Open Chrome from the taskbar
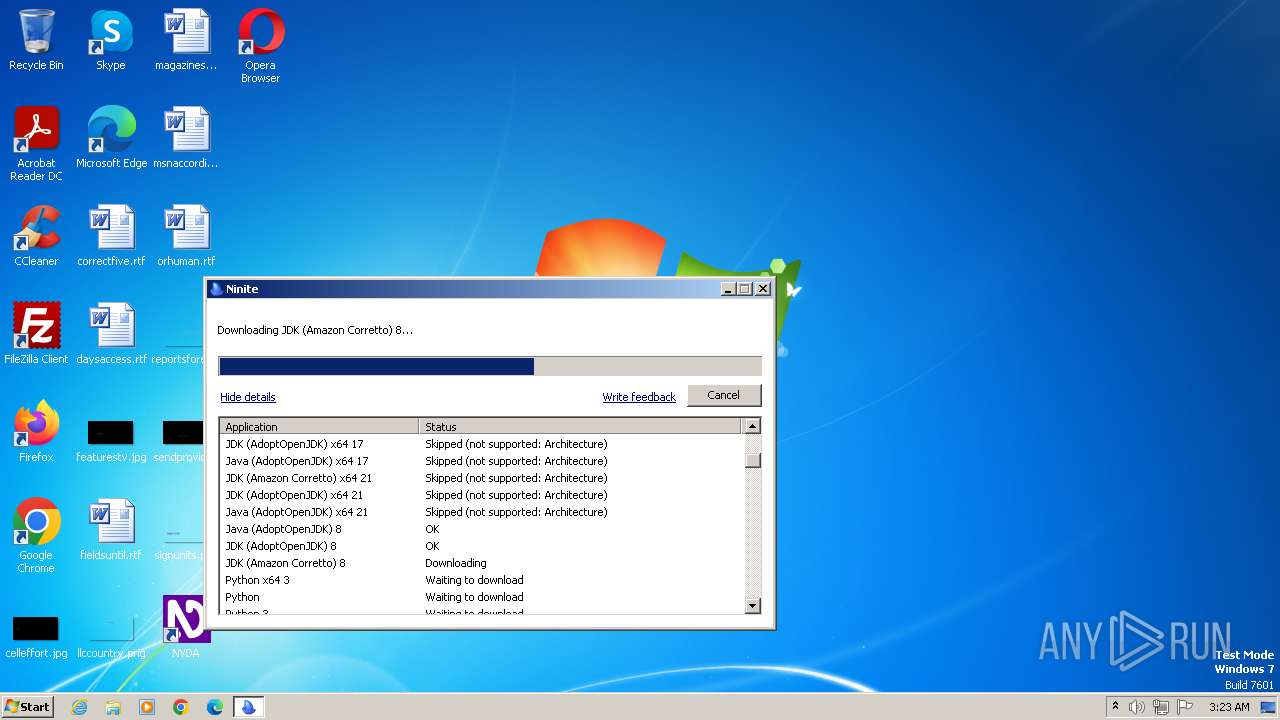 tap(181, 707)
